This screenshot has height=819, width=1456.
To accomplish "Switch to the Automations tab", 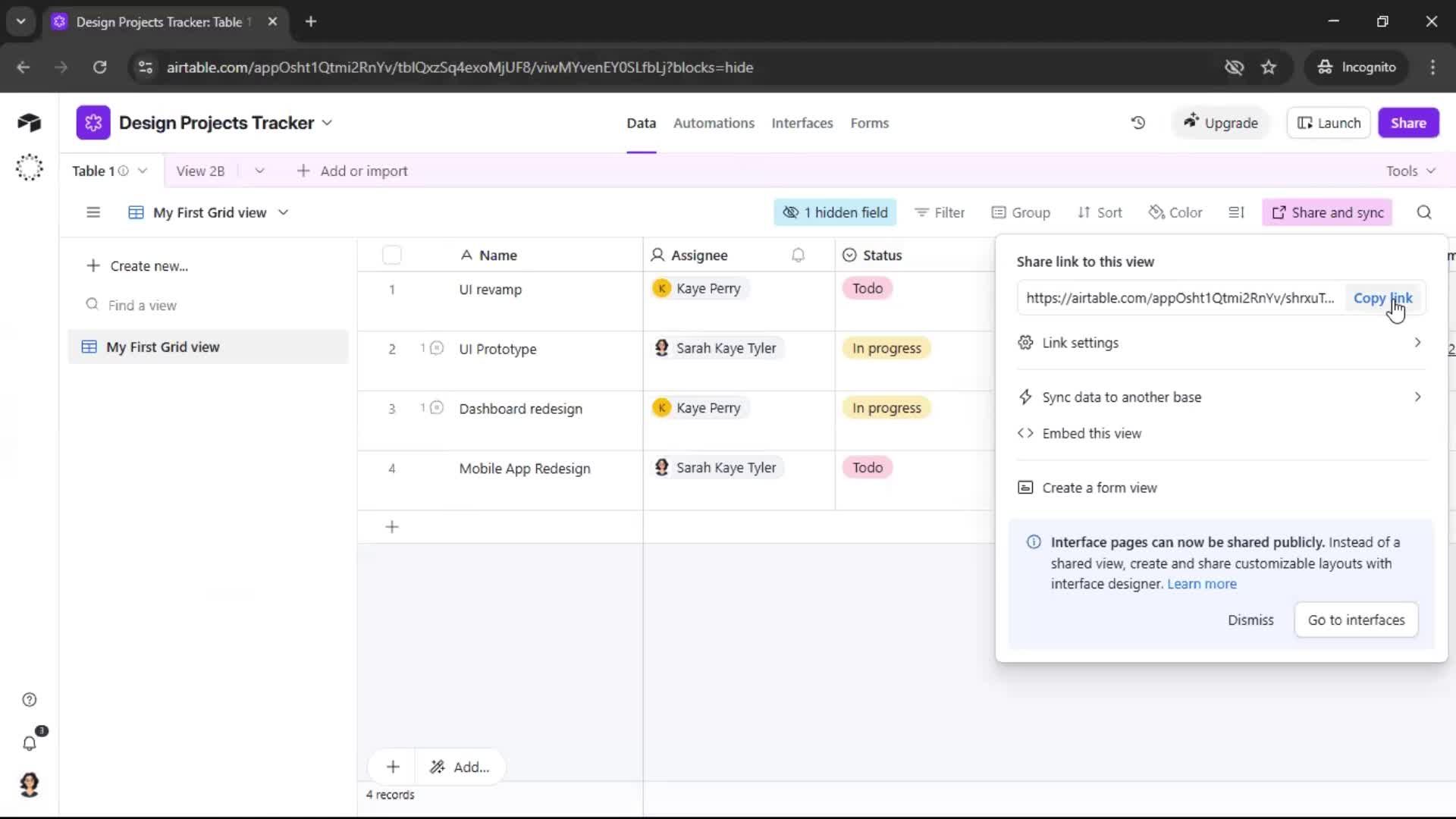I will pos(714,123).
